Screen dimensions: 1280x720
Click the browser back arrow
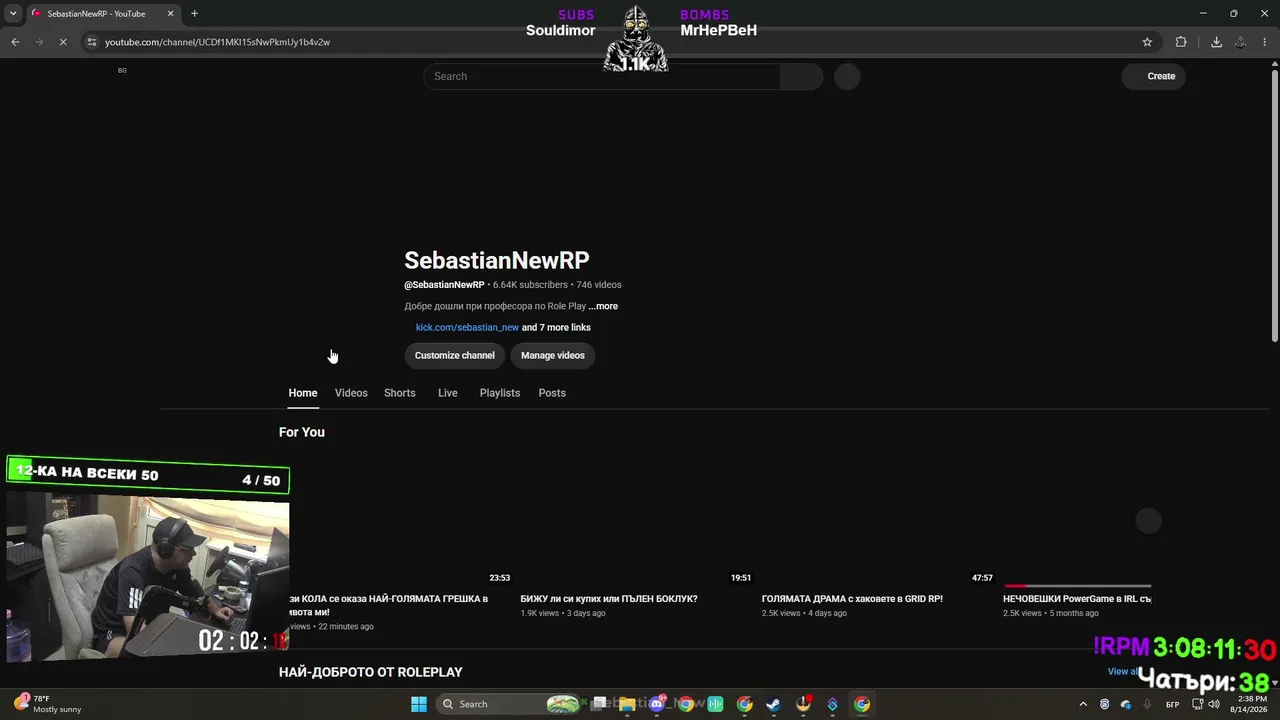15,42
